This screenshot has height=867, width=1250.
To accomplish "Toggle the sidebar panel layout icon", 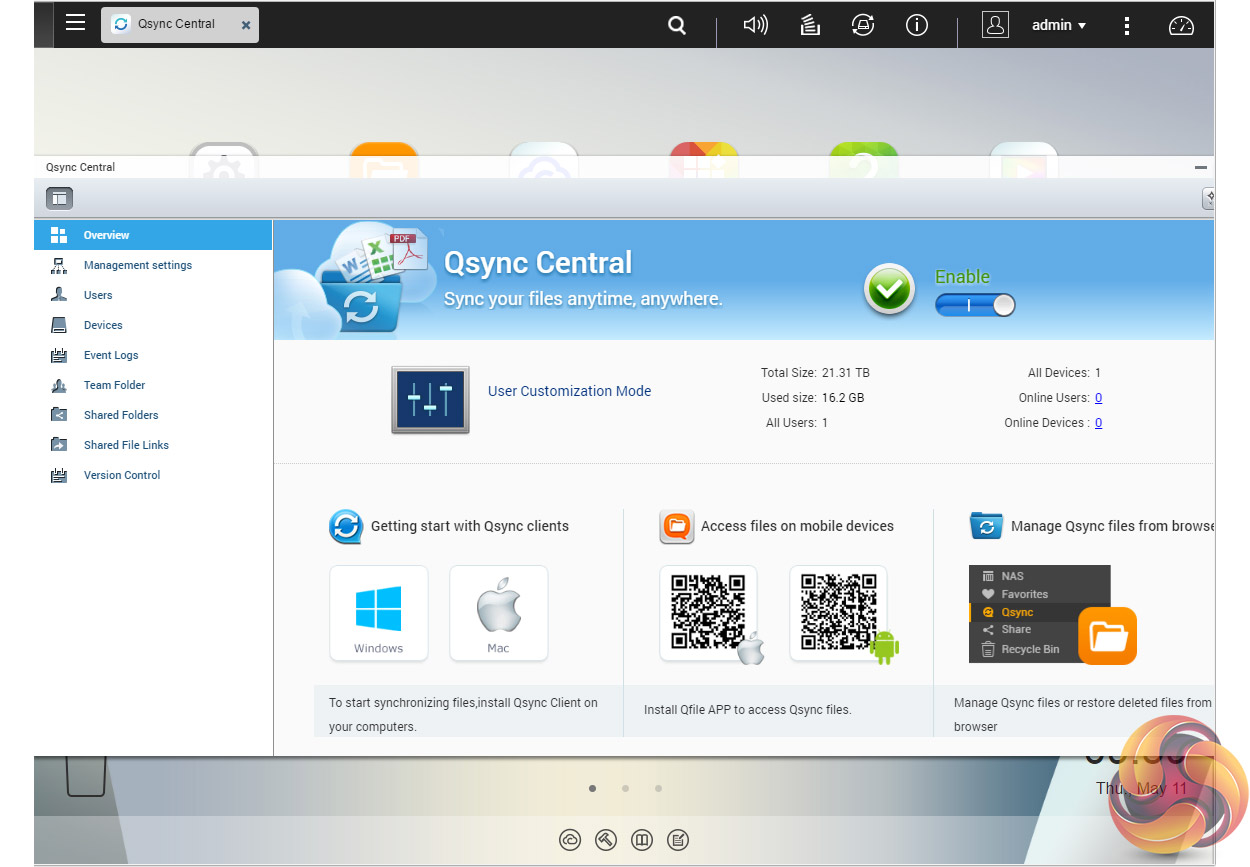I will 60,198.
